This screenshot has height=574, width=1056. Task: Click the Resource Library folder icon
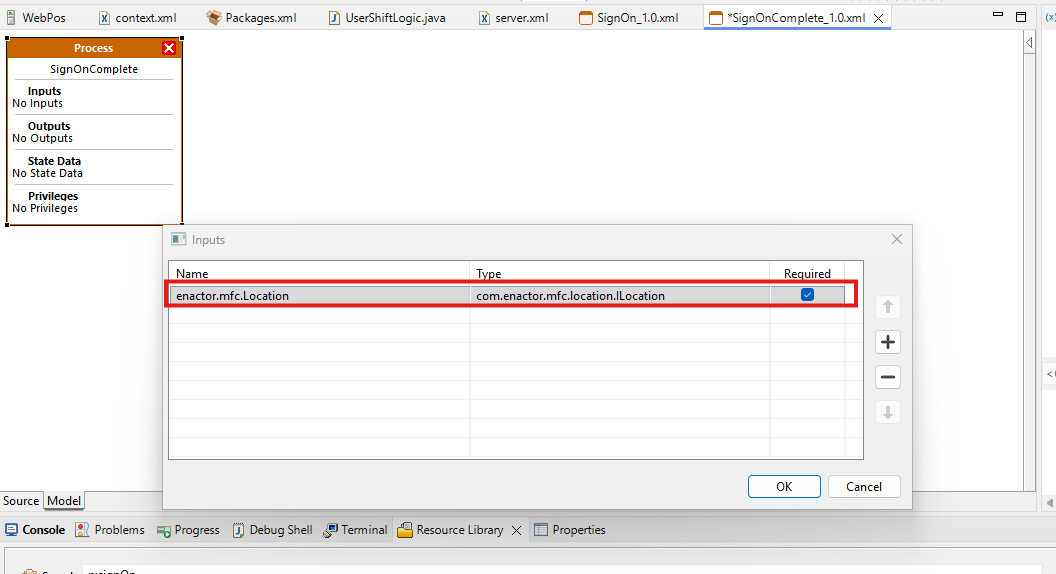pyautogui.click(x=405, y=530)
